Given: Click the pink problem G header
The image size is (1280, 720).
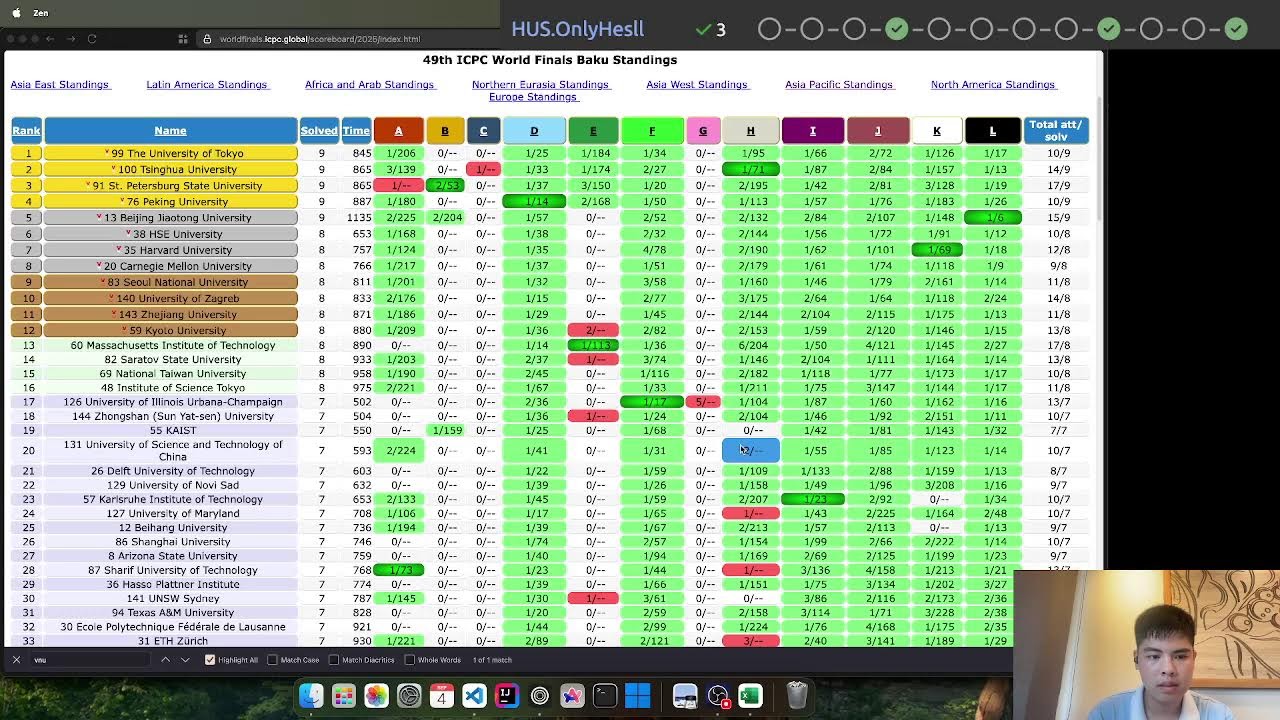Looking at the screenshot, I should point(703,131).
